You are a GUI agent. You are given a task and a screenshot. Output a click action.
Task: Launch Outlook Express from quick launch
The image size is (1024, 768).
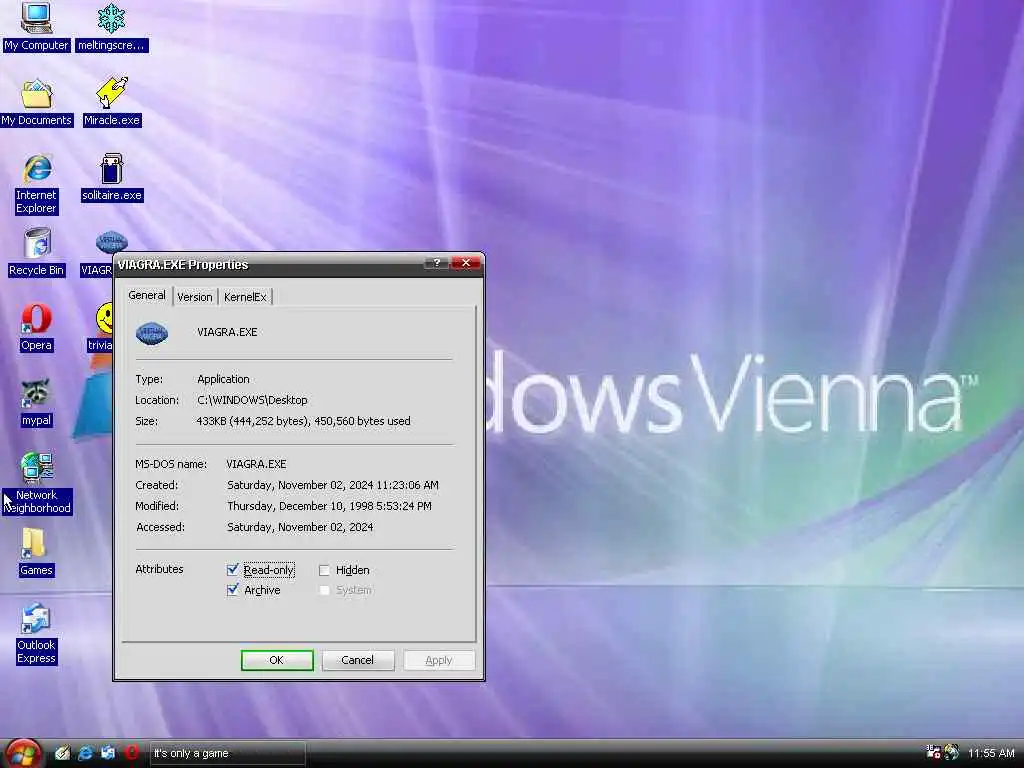coord(108,753)
